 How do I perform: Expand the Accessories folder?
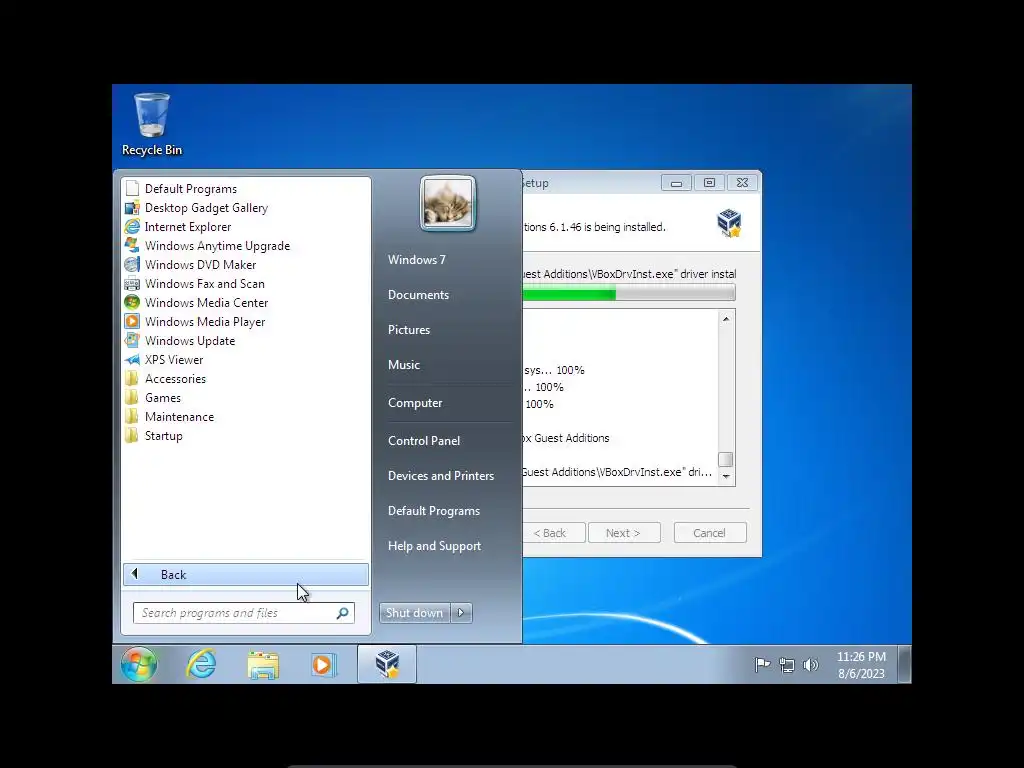coord(175,379)
